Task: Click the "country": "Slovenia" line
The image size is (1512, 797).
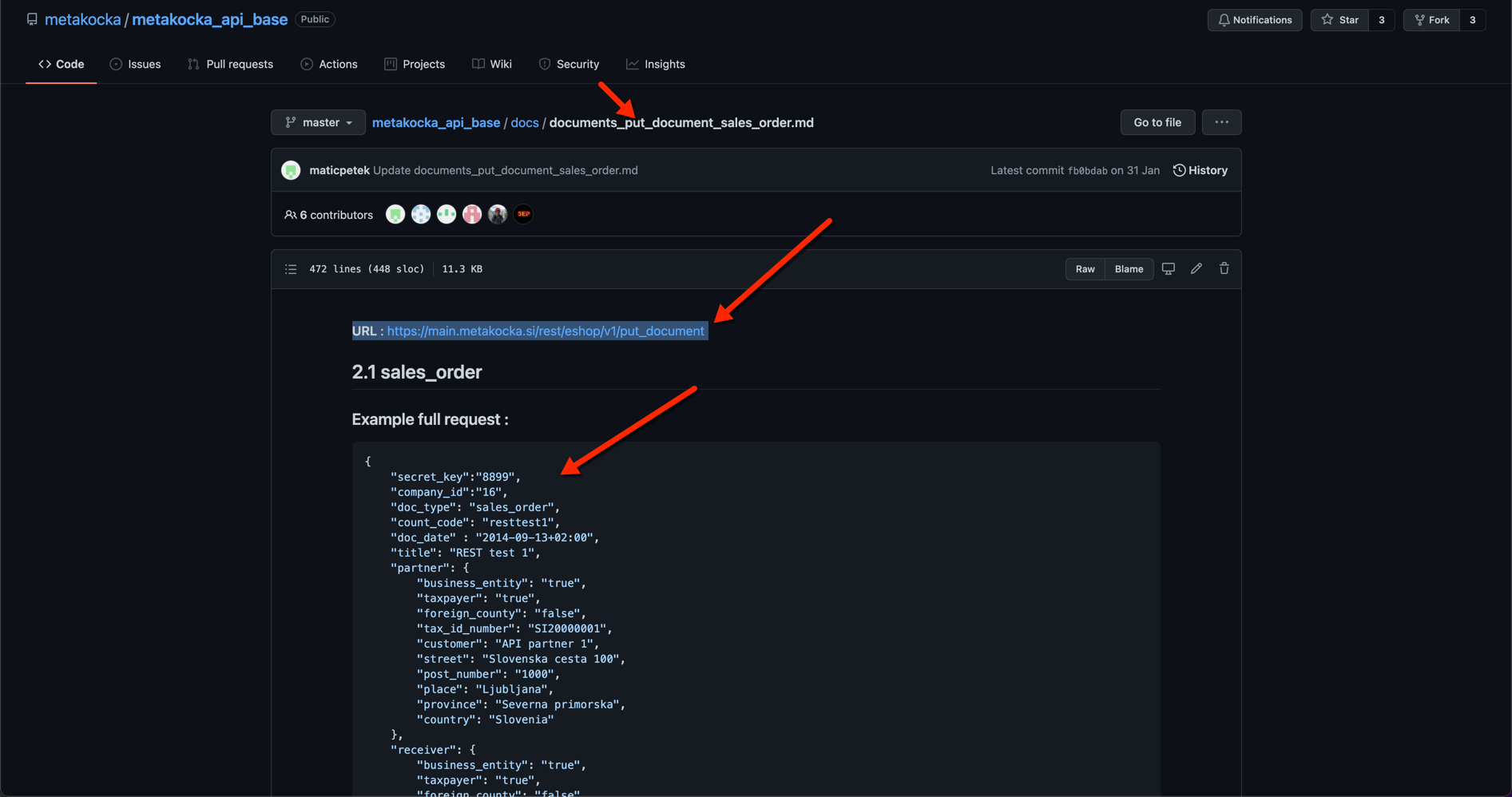Action: [485, 720]
